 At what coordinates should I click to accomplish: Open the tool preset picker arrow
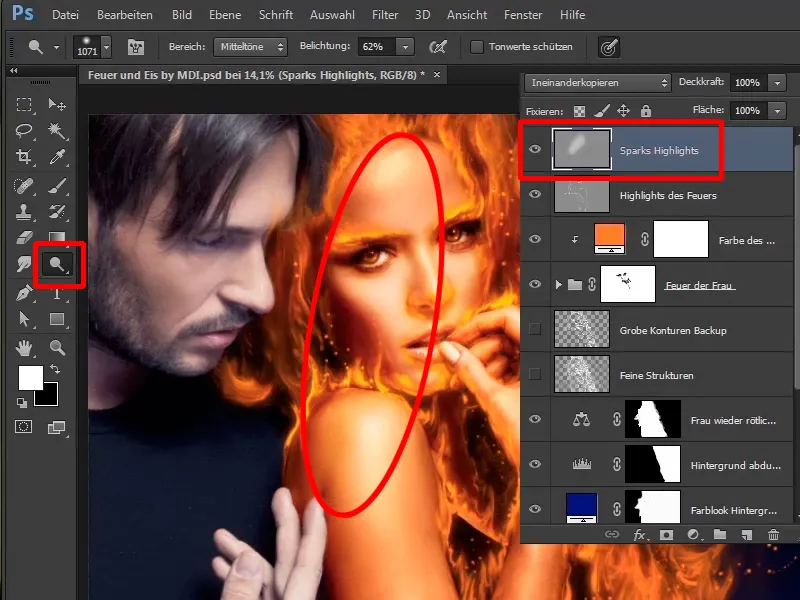click(x=56, y=47)
